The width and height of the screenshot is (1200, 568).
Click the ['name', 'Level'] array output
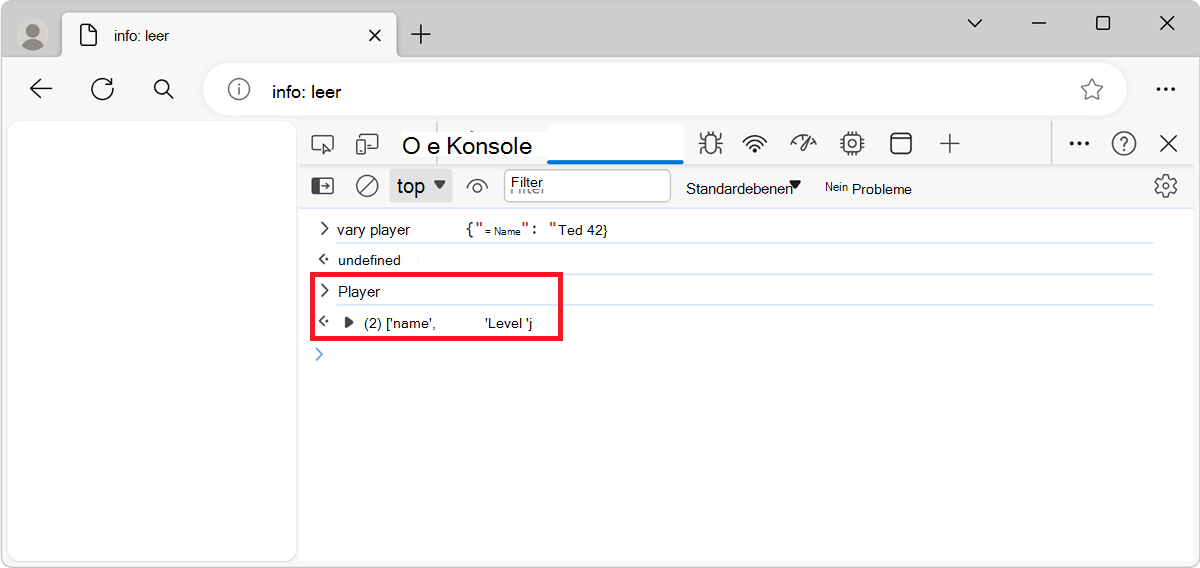click(448, 322)
